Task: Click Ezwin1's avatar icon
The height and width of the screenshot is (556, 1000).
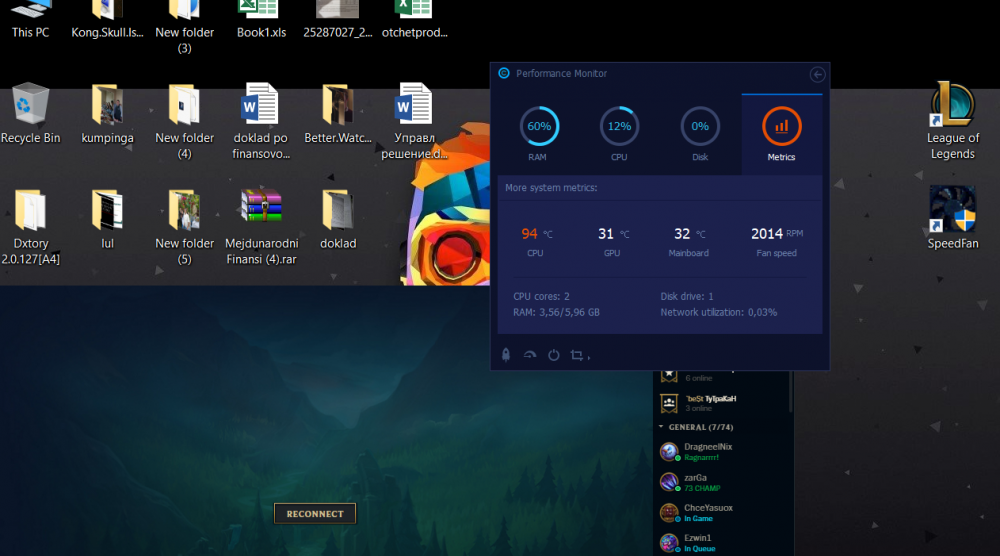Action: coord(669,543)
